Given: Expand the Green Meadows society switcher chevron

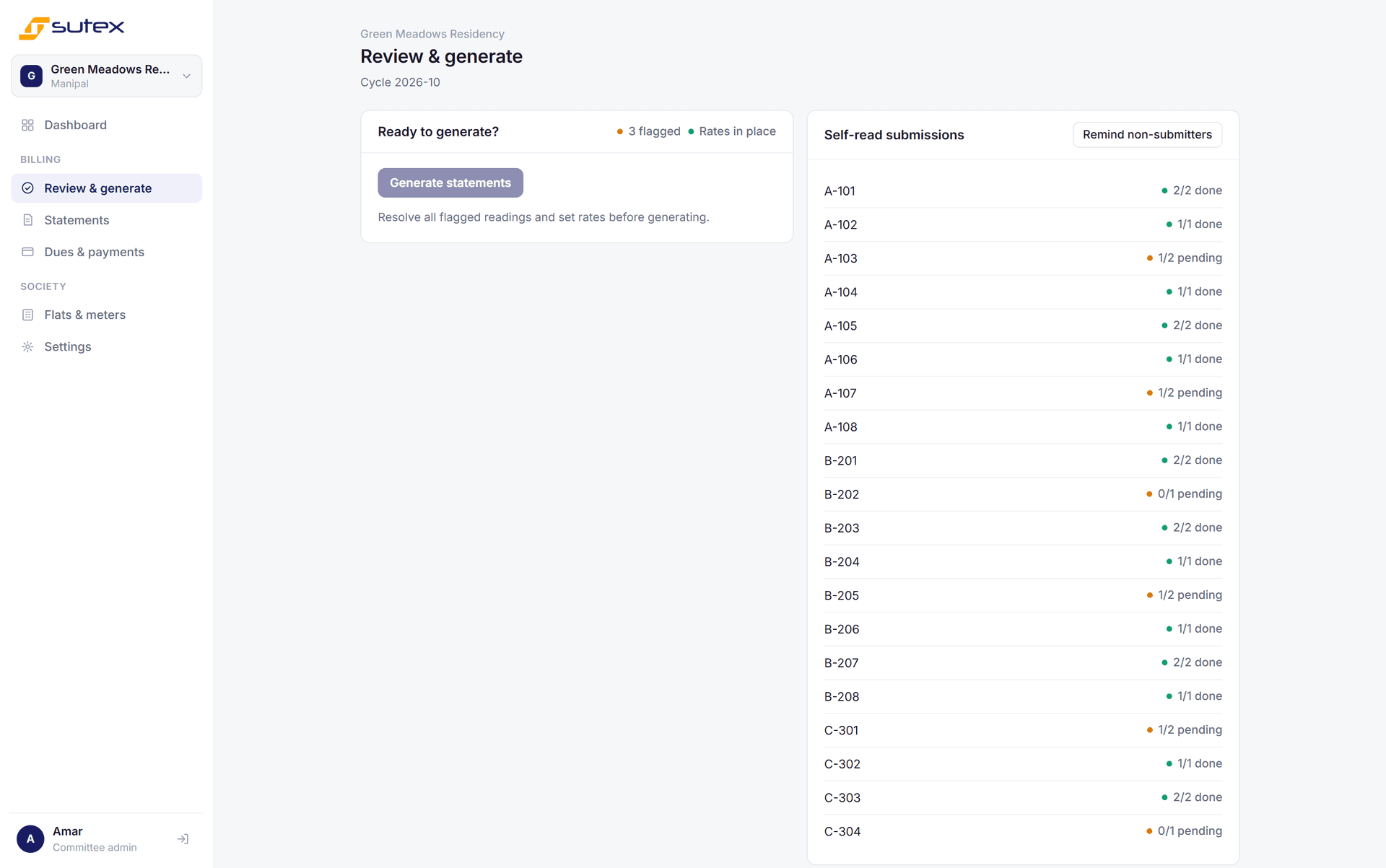Looking at the screenshot, I should click(x=186, y=76).
